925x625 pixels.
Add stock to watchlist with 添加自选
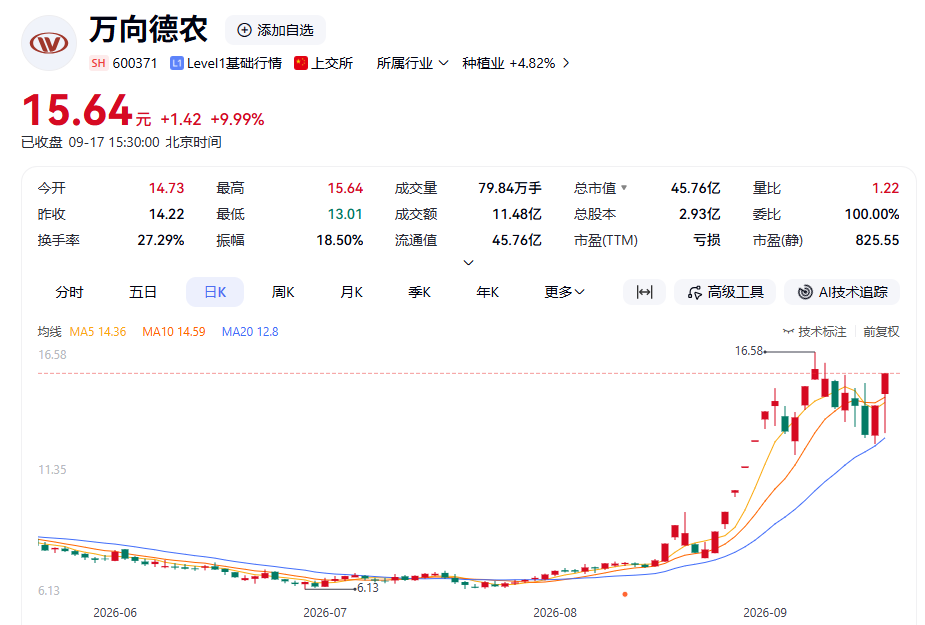(275, 30)
